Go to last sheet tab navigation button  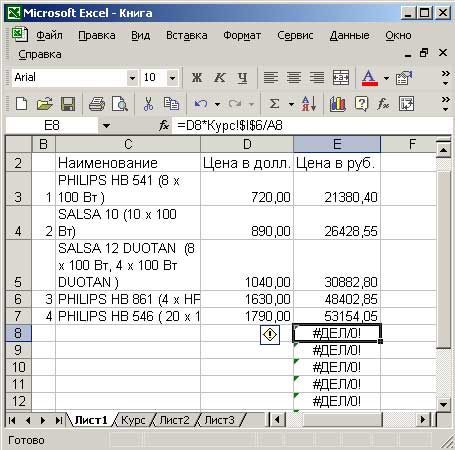point(59,420)
